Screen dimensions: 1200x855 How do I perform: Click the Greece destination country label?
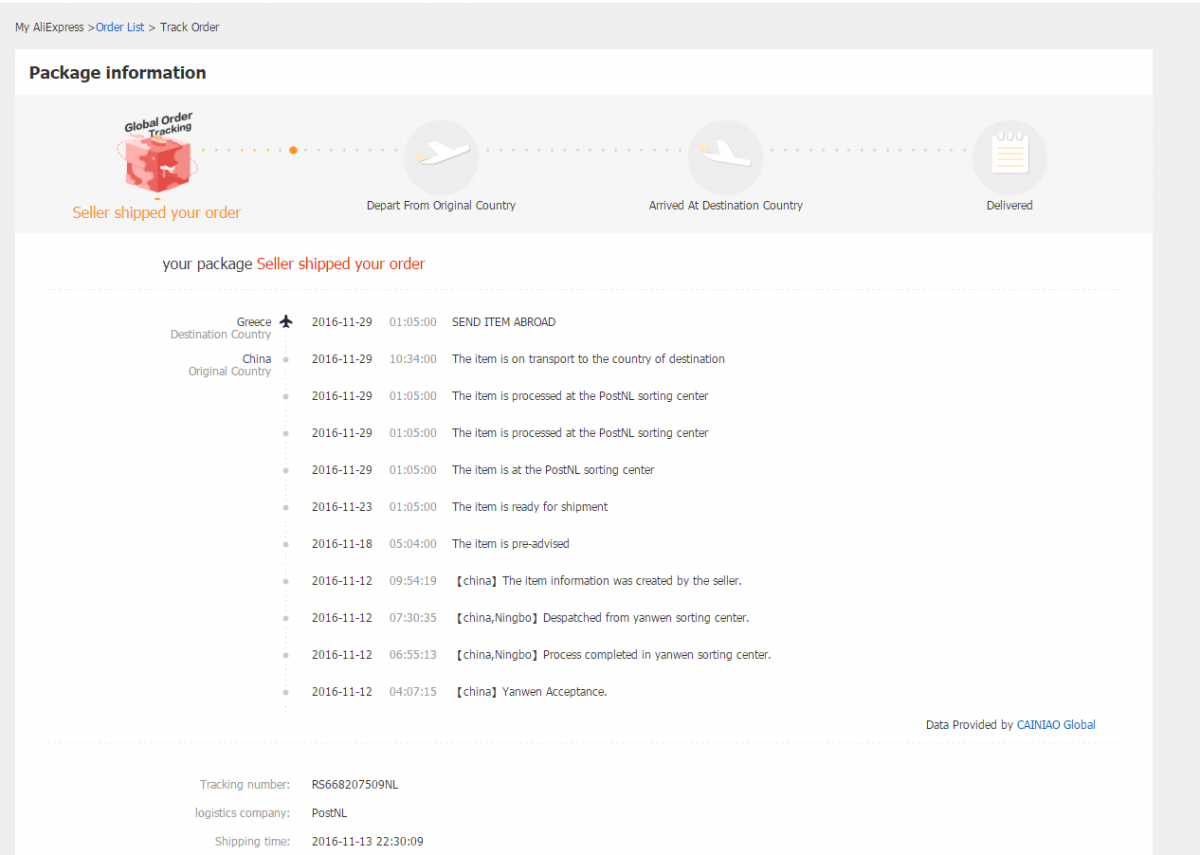[254, 322]
